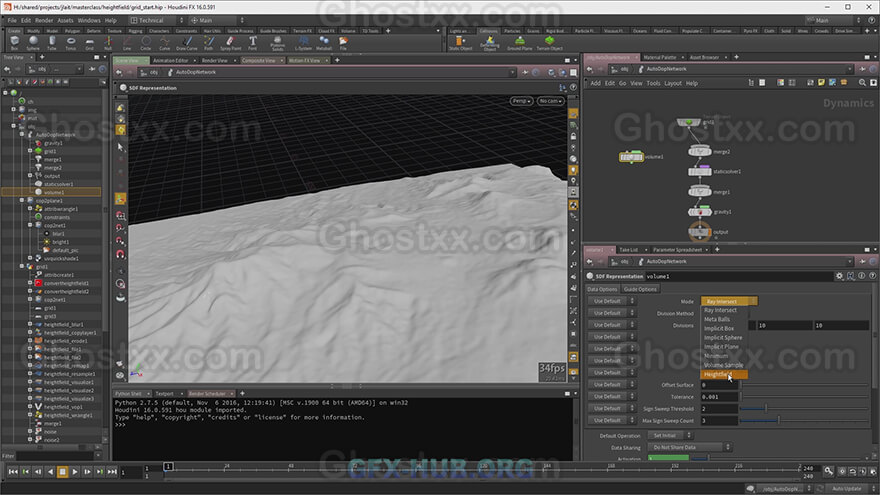Expand the cop2plane1 tree node
Screen dimensions: 880x495
(22, 200)
